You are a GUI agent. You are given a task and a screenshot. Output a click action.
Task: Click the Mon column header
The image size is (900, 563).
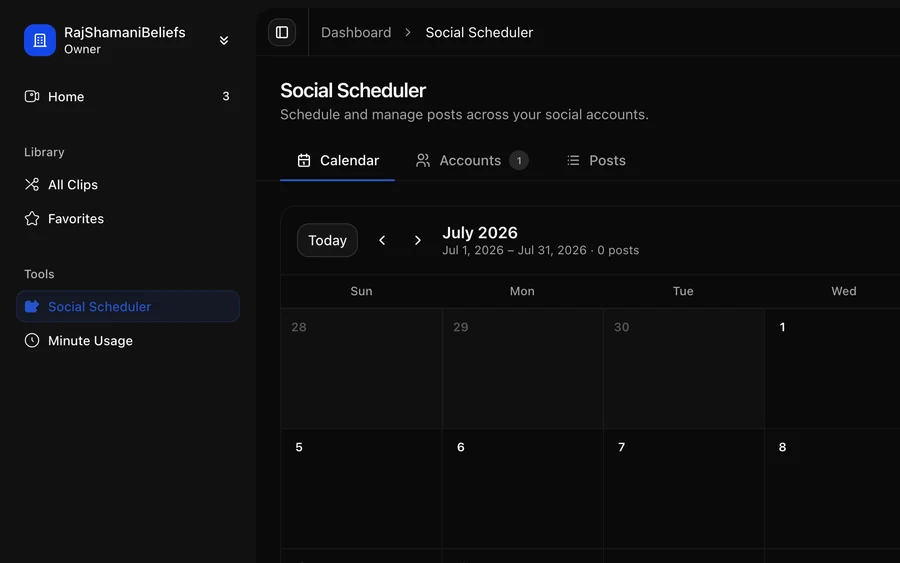click(522, 291)
